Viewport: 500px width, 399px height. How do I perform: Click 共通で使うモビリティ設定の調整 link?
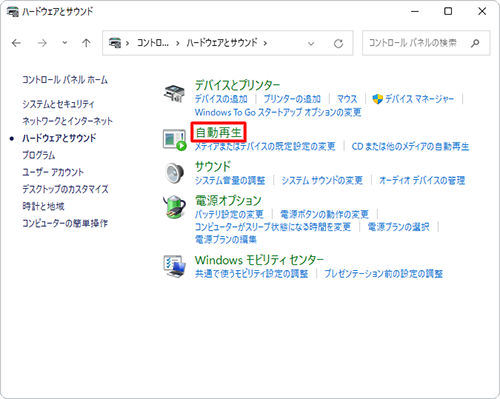[252, 274]
